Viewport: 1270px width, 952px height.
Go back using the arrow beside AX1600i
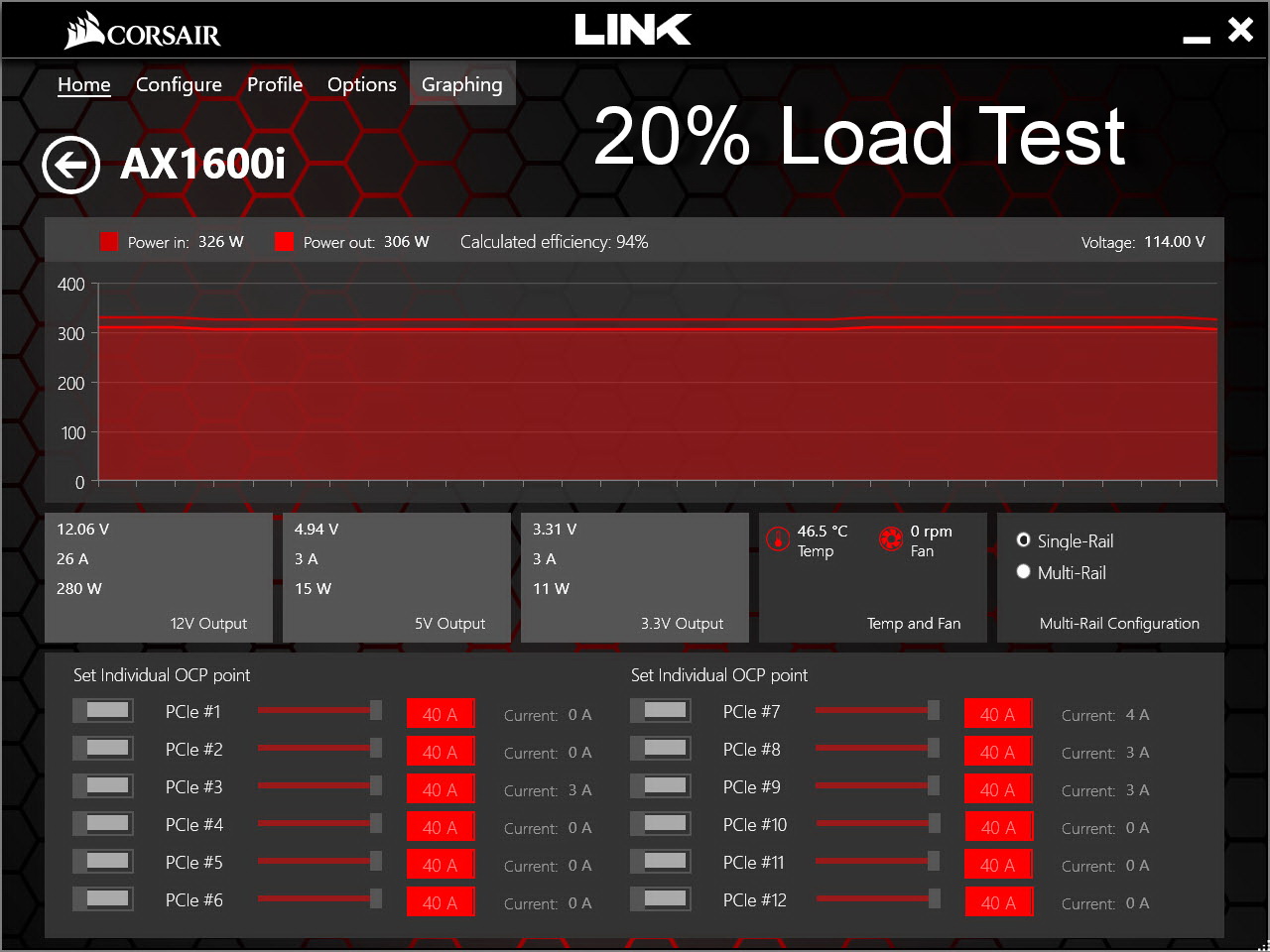(70, 165)
